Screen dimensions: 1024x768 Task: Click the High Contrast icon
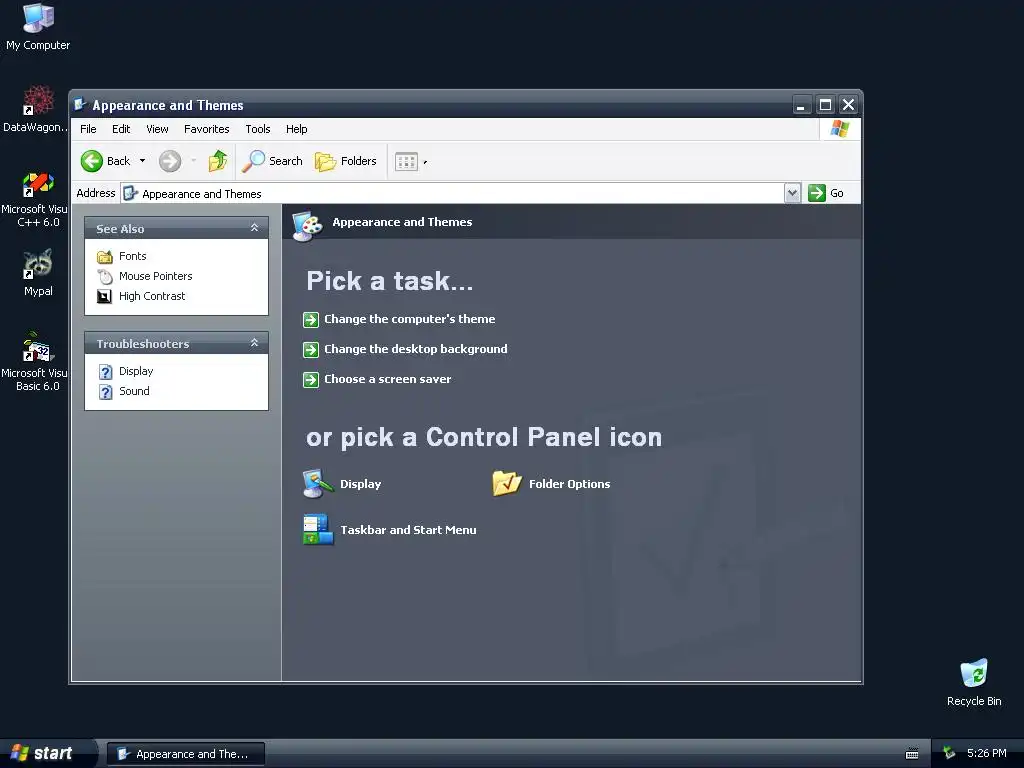pos(104,296)
